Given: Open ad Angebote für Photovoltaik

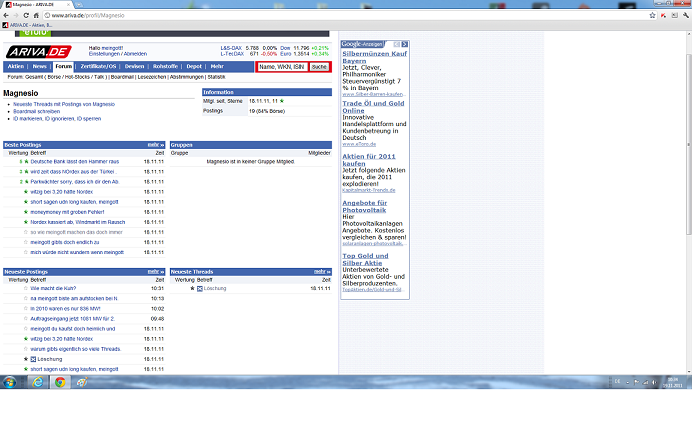Looking at the screenshot, I should (365, 206).
